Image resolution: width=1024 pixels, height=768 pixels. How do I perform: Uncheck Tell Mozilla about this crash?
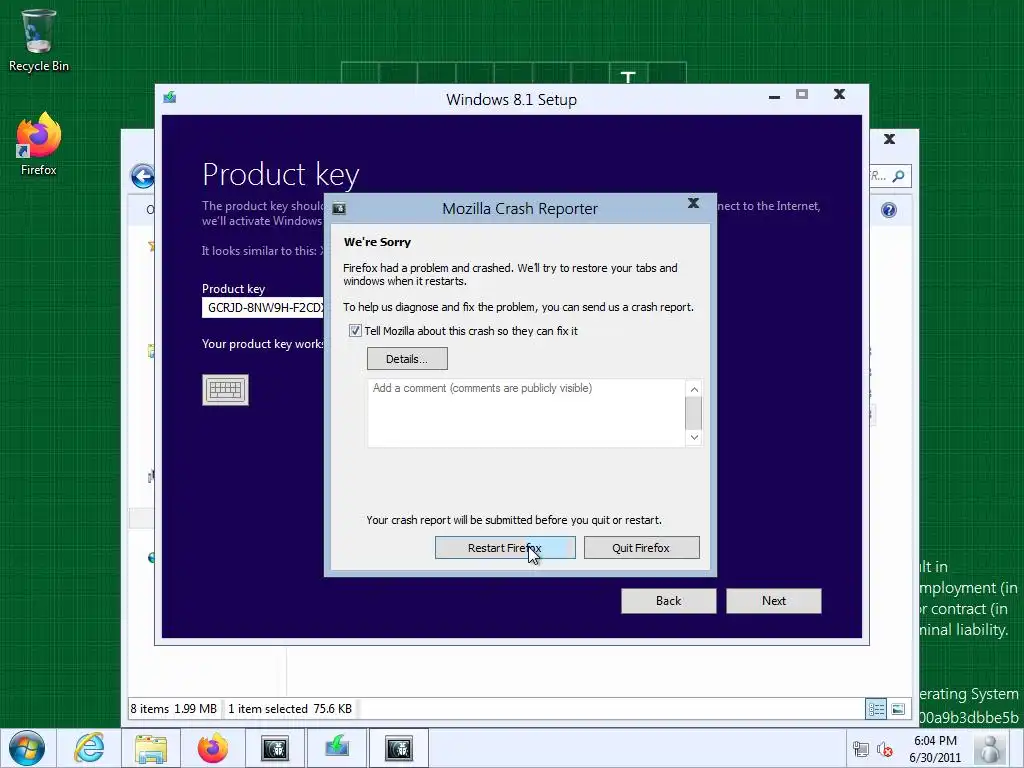click(355, 330)
